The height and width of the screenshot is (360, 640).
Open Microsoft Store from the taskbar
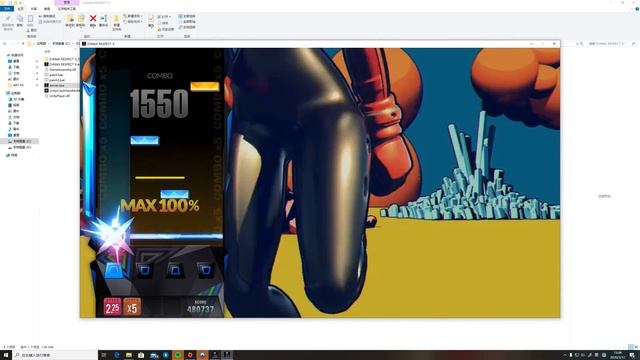tap(141, 355)
